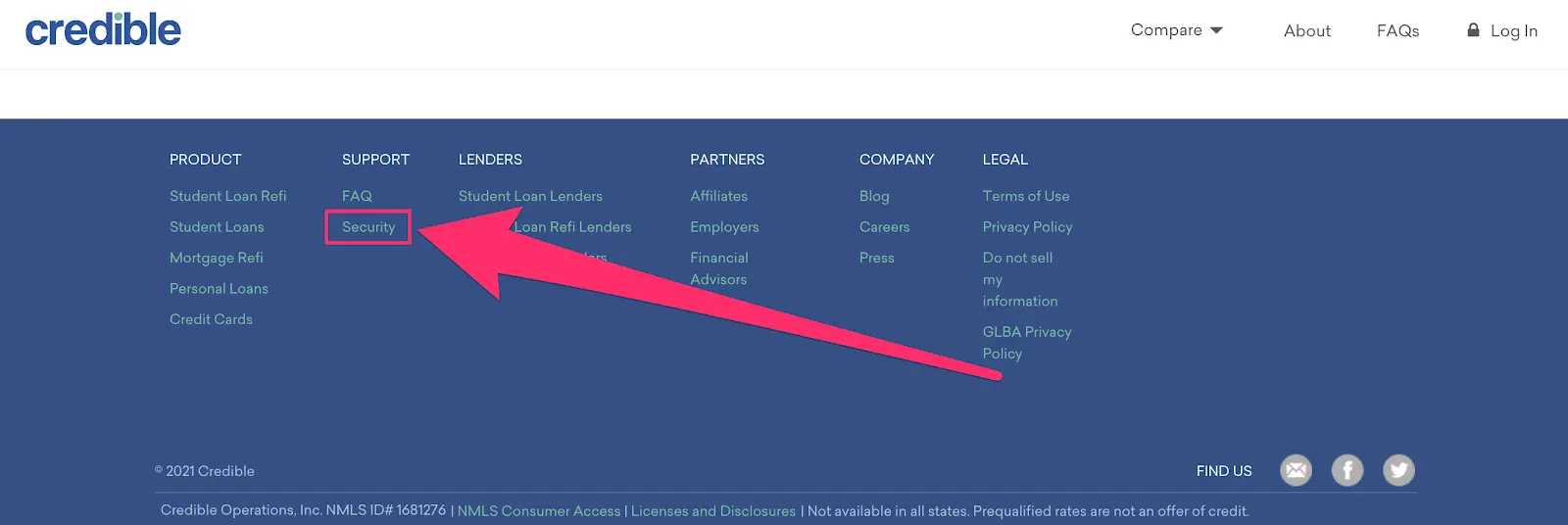Visit Student Loan Lenders page
This screenshot has width=1568, height=525.
point(530,196)
